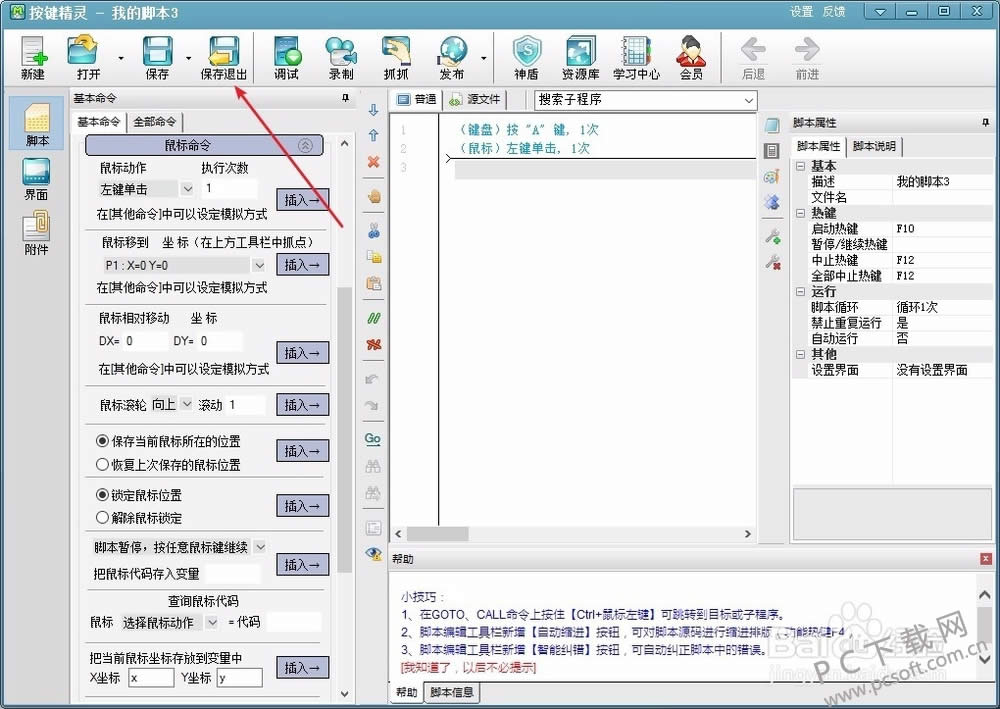Click the 我知道了，以后不必提示 link

[x=468, y=667]
